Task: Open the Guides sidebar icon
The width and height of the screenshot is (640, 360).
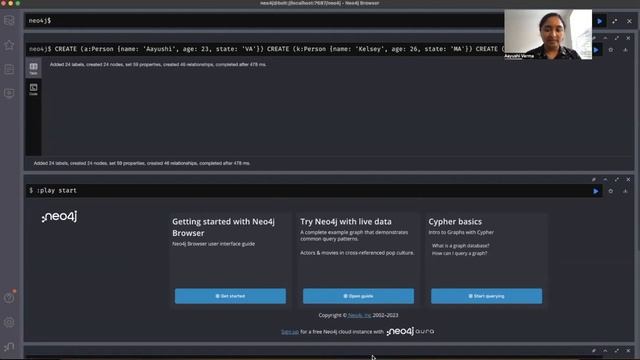Action: tap(9, 93)
